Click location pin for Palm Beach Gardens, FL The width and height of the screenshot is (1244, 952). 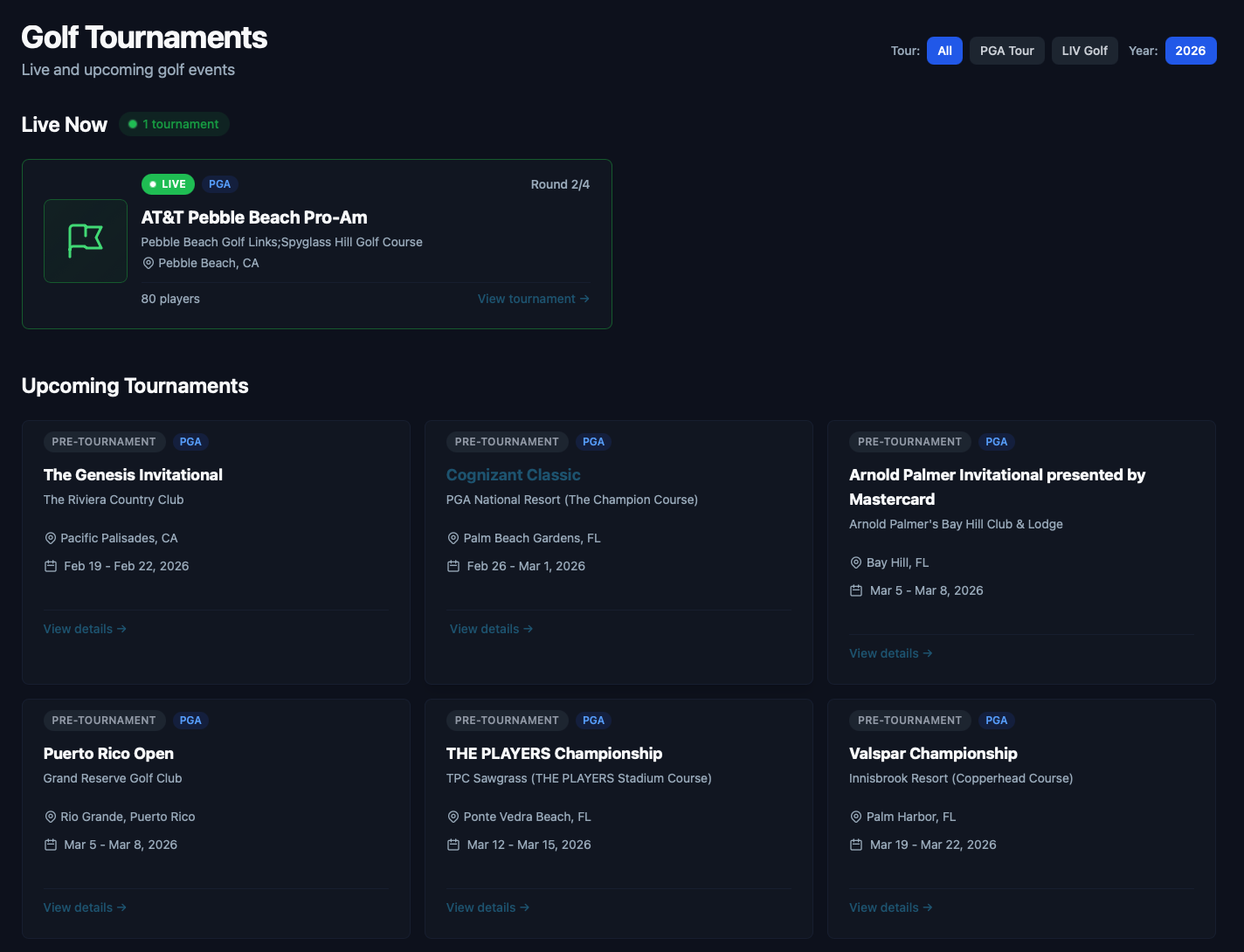453,538
